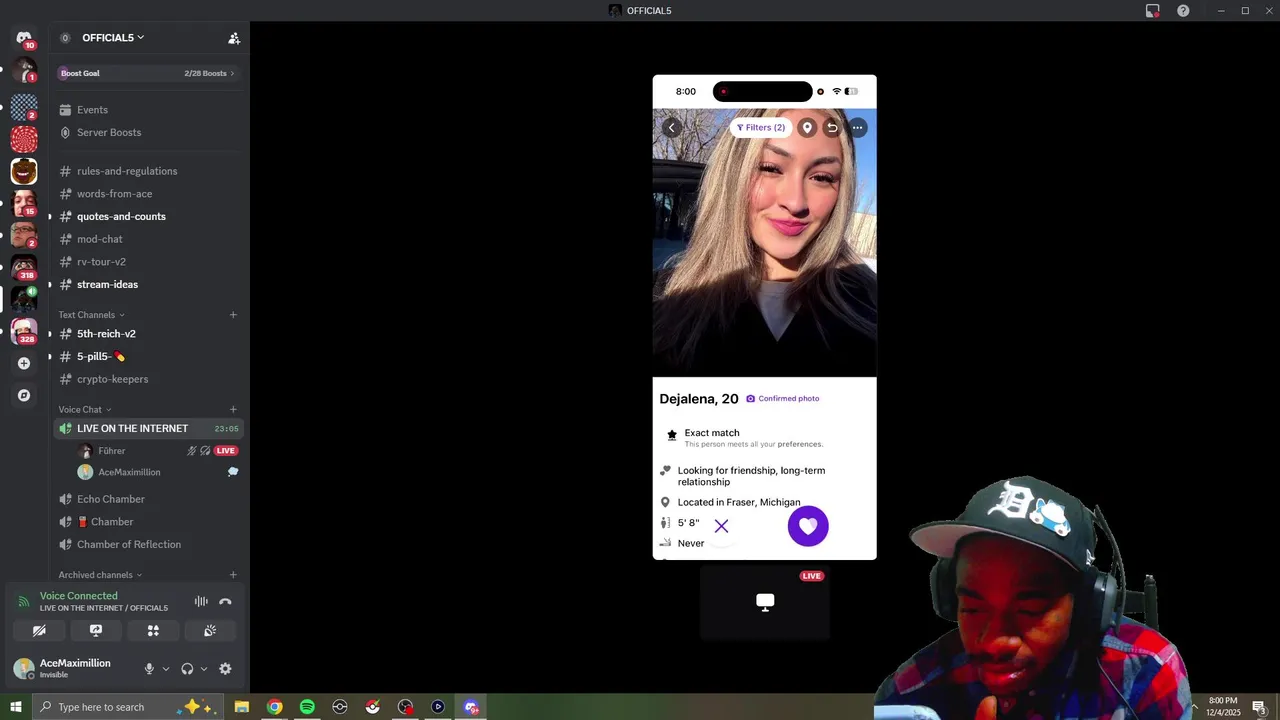Open the Boost Goal progress bar

coord(149,73)
